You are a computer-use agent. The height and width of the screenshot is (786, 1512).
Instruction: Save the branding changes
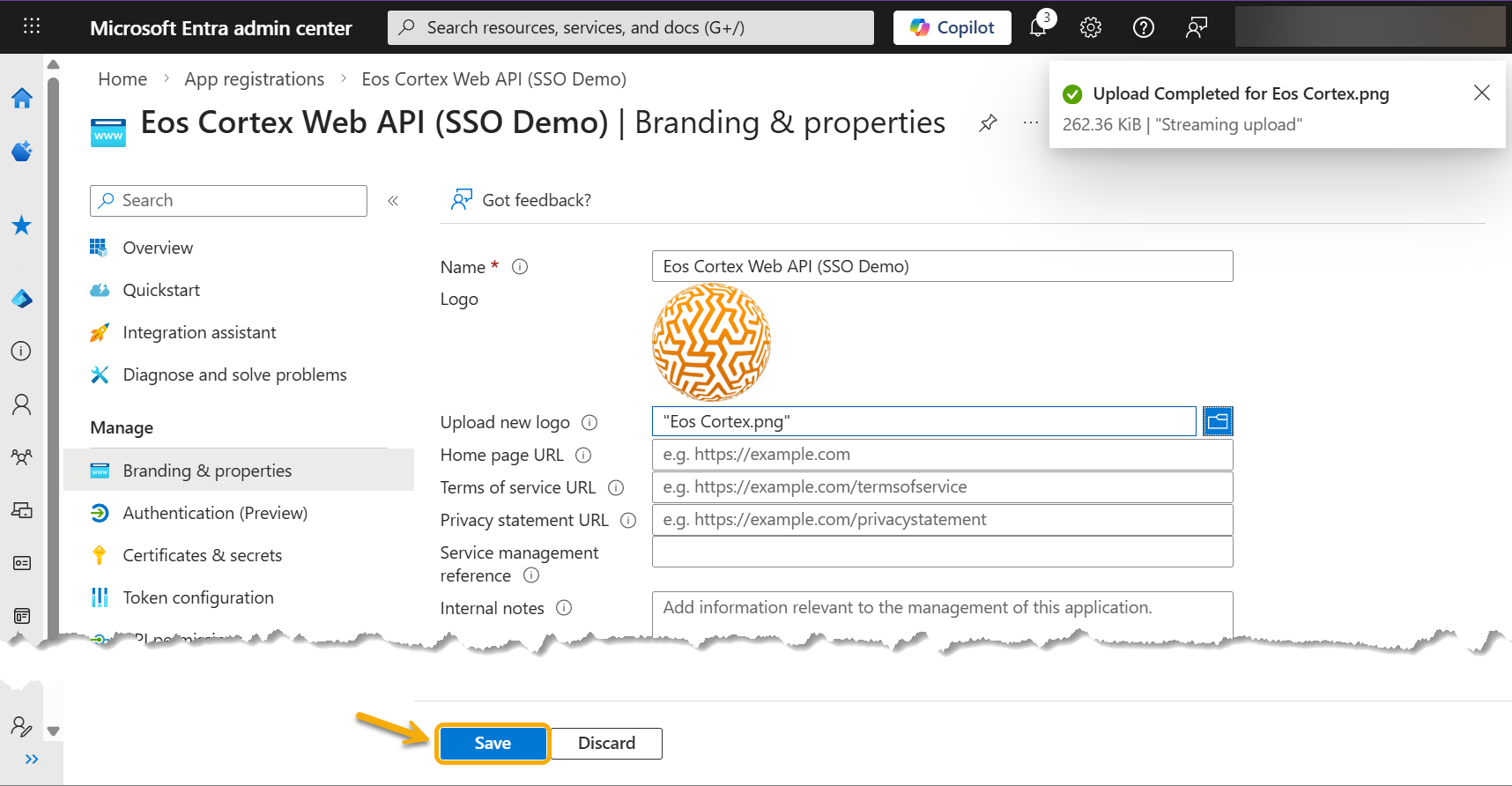tap(493, 743)
